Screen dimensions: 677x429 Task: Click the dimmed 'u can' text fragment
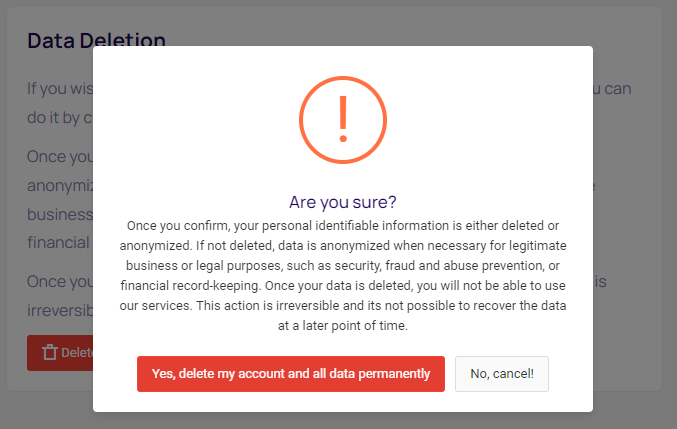(612, 89)
